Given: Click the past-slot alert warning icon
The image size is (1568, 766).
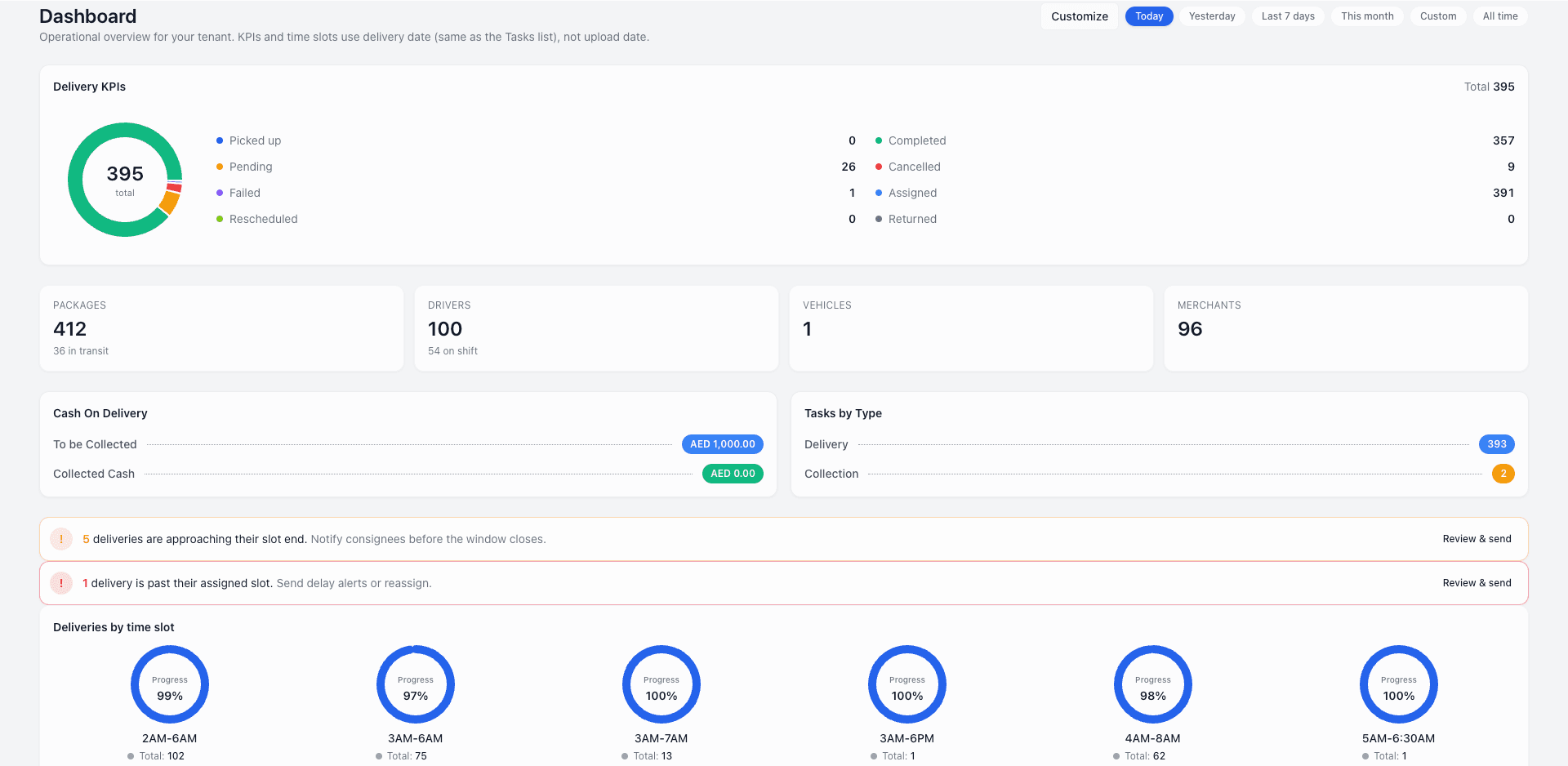Looking at the screenshot, I should [61, 583].
